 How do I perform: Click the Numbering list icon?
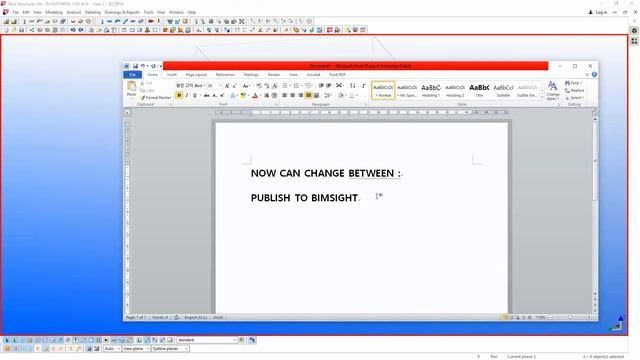click(x=297, y=86)
